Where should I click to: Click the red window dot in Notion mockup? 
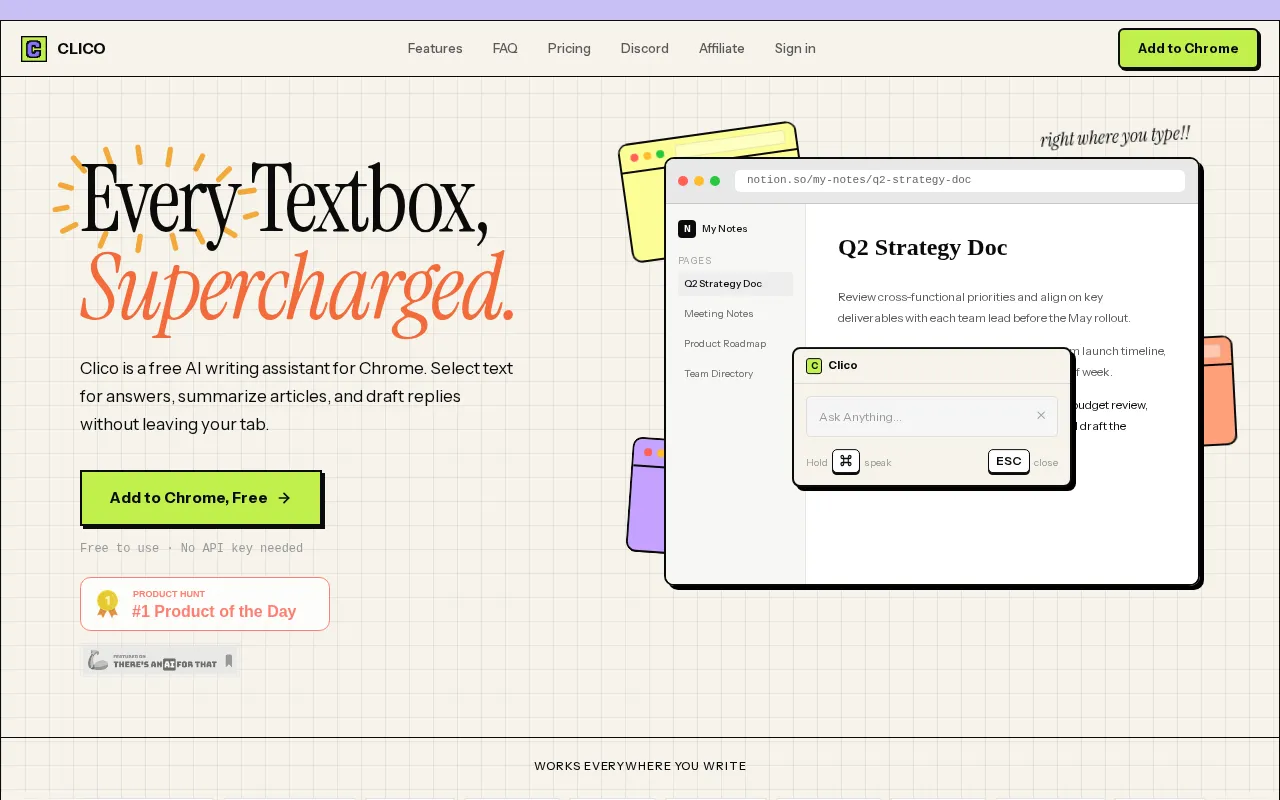pyautogui.click(x=683, y=181)
